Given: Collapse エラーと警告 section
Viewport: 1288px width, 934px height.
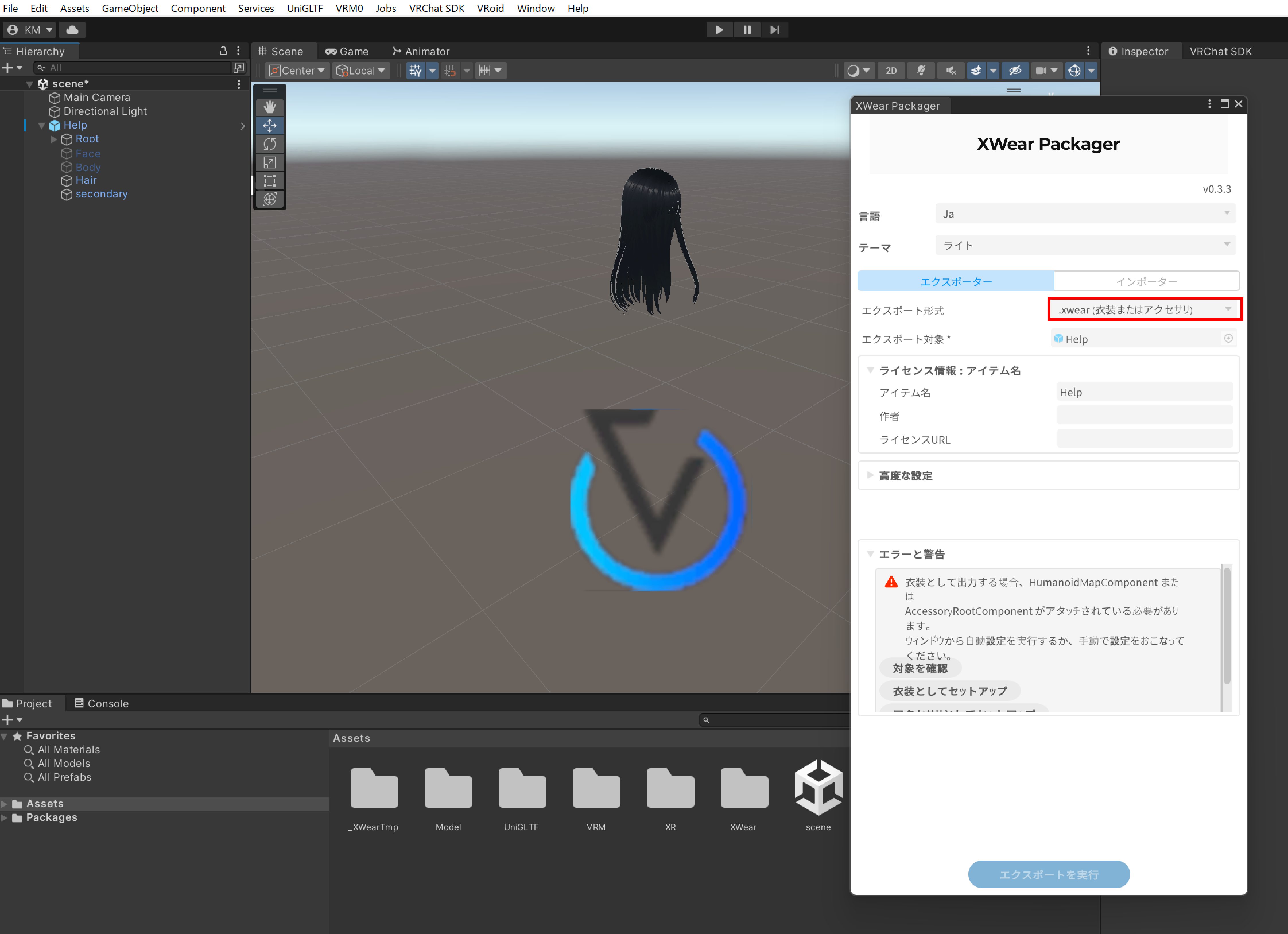Looking at the screenshot, I should (x=871, y=553).
